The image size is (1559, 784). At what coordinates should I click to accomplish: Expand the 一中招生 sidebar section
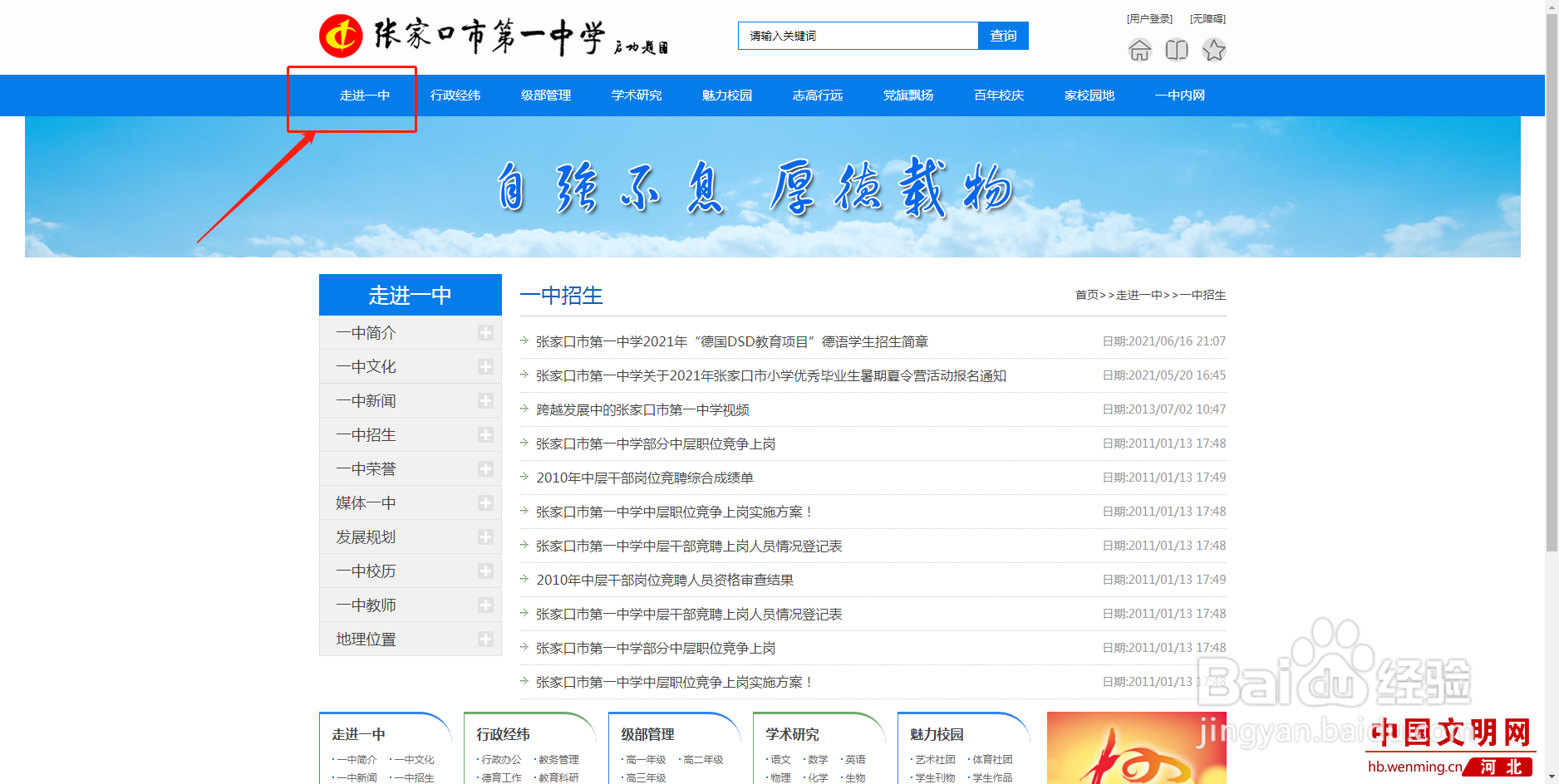[484, 434]
